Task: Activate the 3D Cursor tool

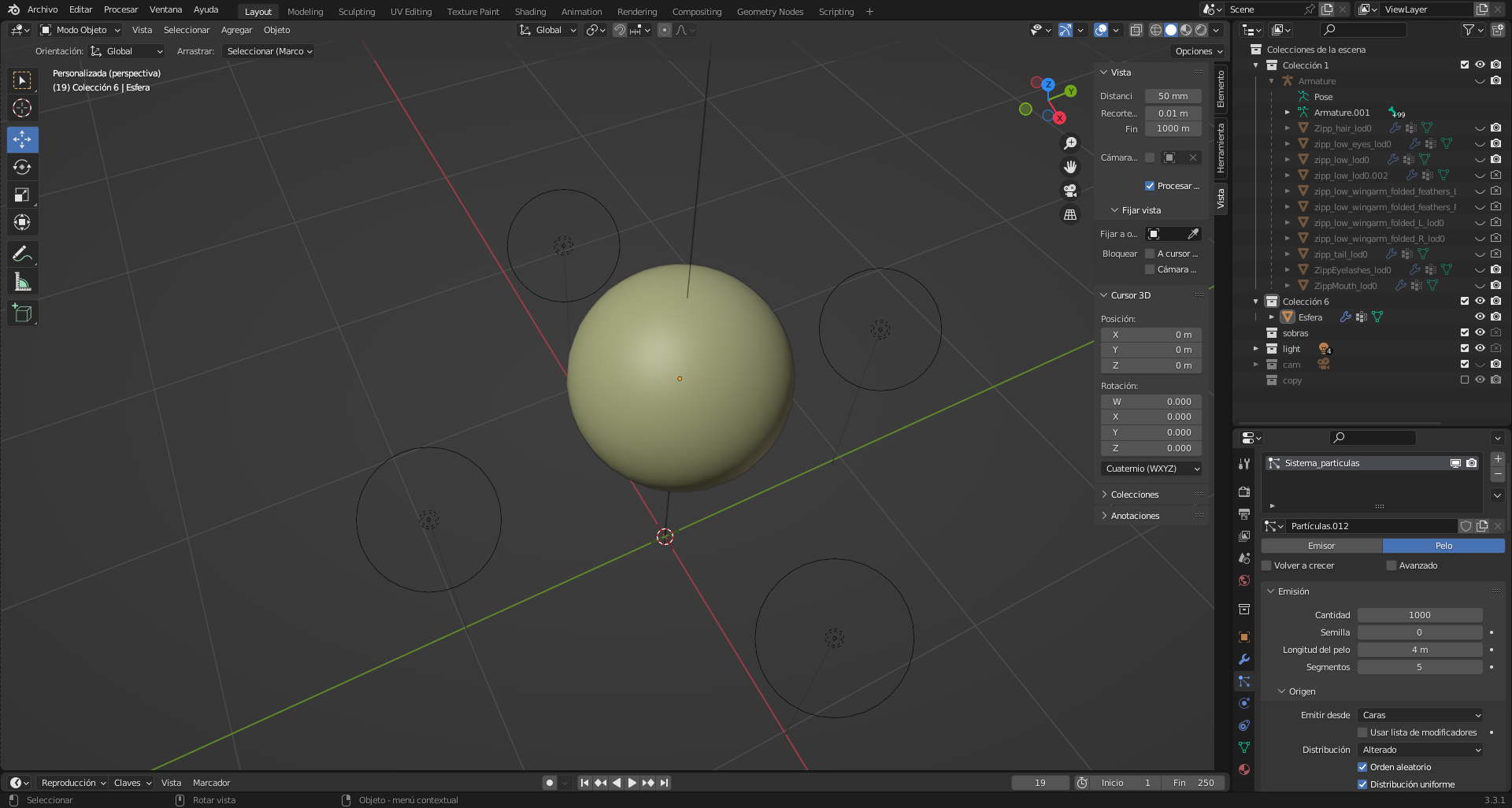Action: pyautogui.click(x=22, y=108)
